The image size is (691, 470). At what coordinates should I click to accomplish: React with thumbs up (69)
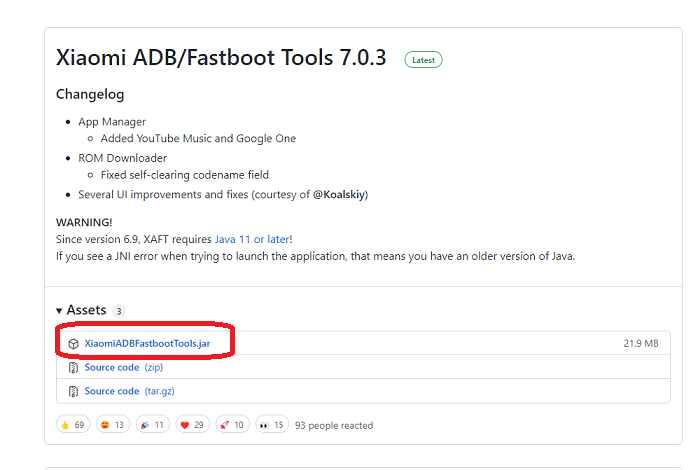(73, 425)
